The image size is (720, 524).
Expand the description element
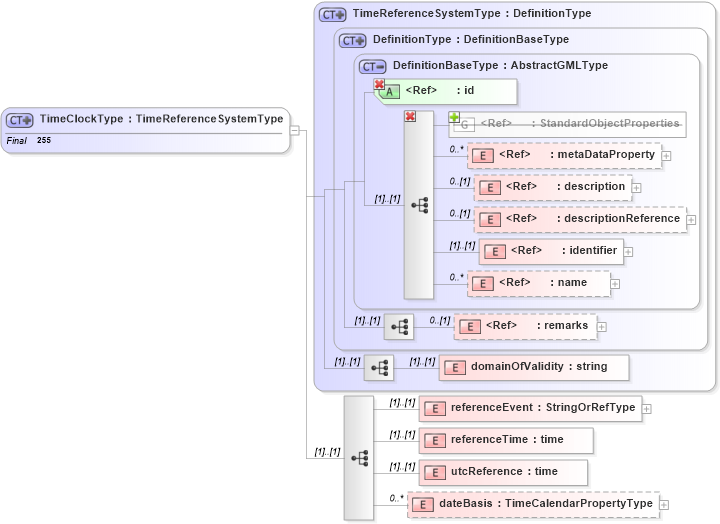tap(636, 188)
